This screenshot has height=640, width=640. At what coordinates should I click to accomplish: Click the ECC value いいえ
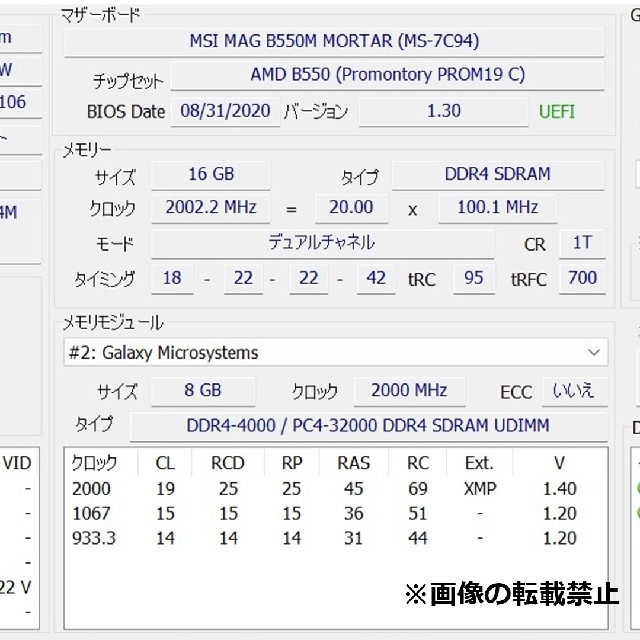574,391
